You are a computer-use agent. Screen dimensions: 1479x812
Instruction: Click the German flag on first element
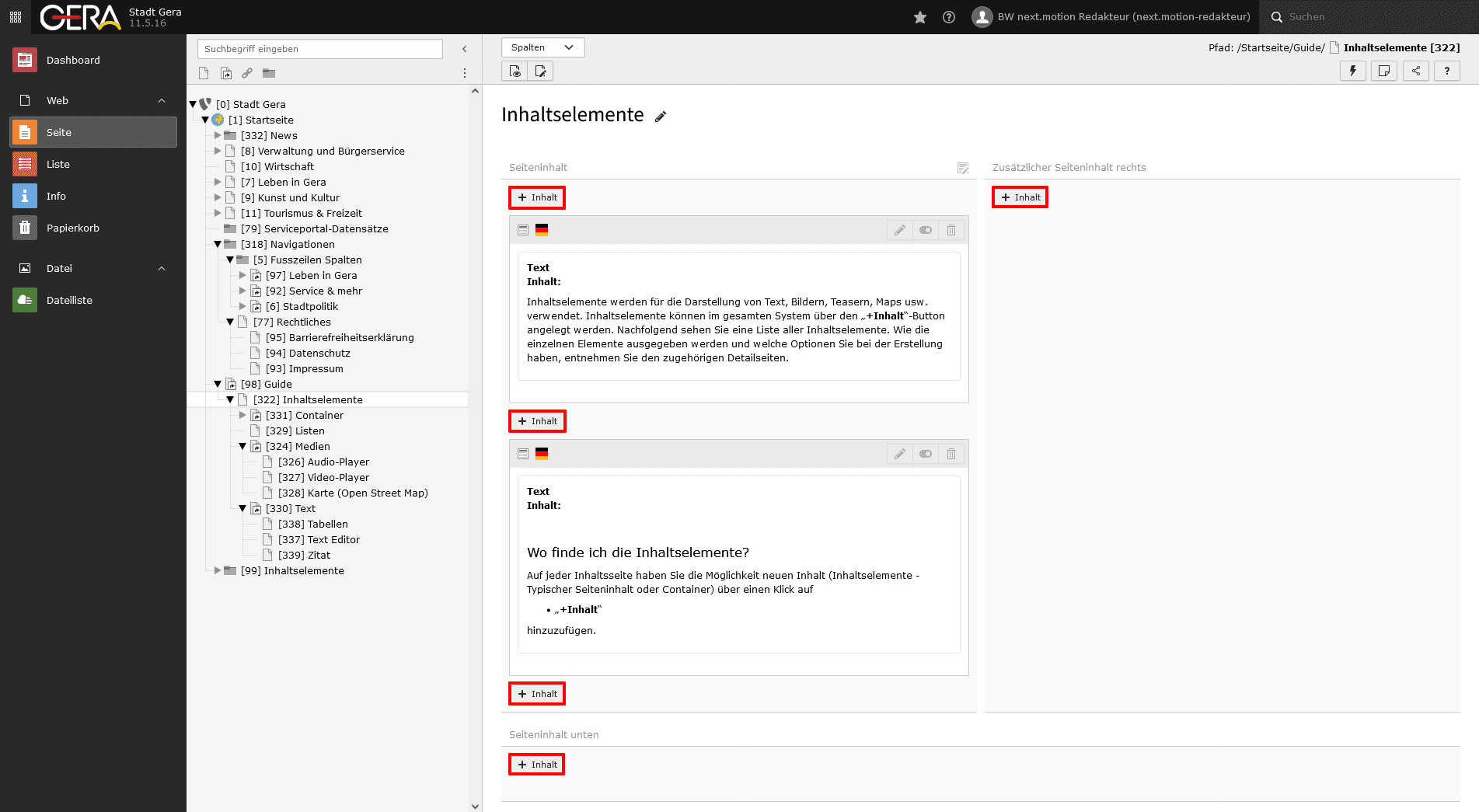coord(542,230)
